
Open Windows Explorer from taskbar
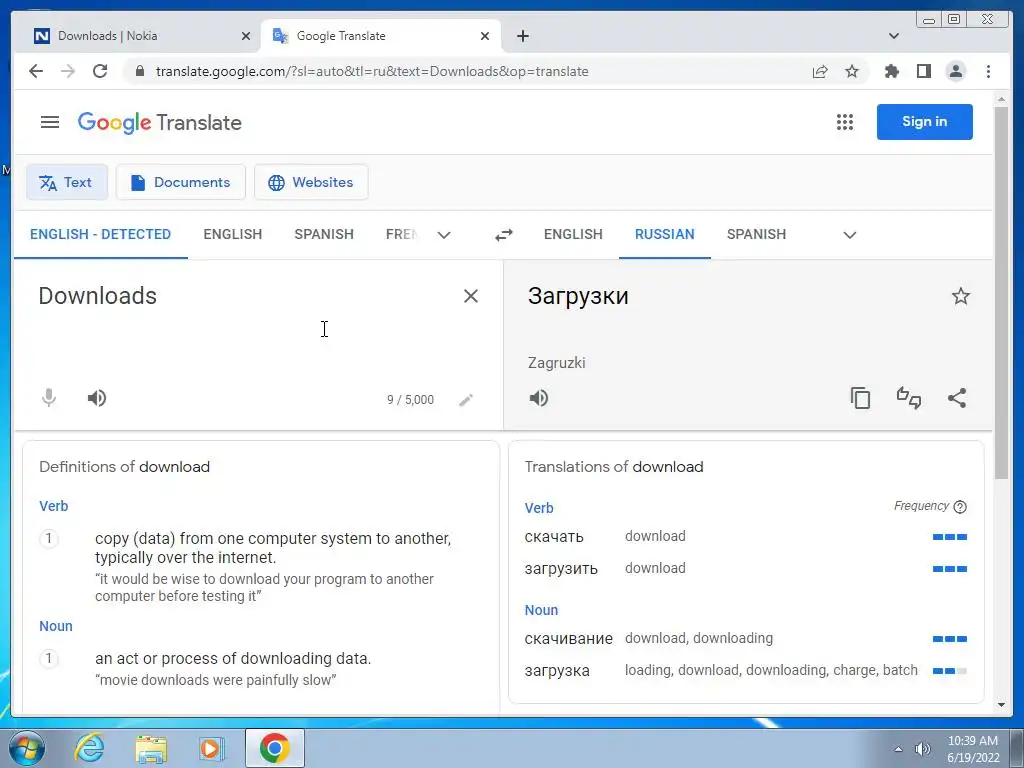click(x=151, y=748)
